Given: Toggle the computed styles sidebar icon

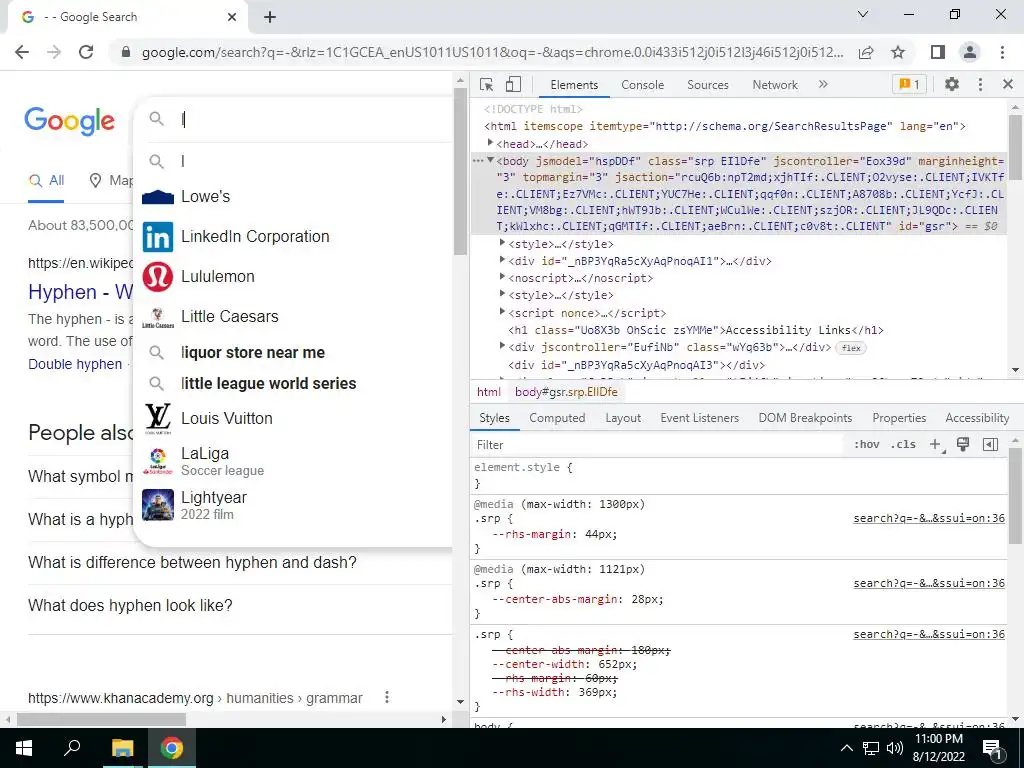Looking at the screenshot, I should 990,445.
